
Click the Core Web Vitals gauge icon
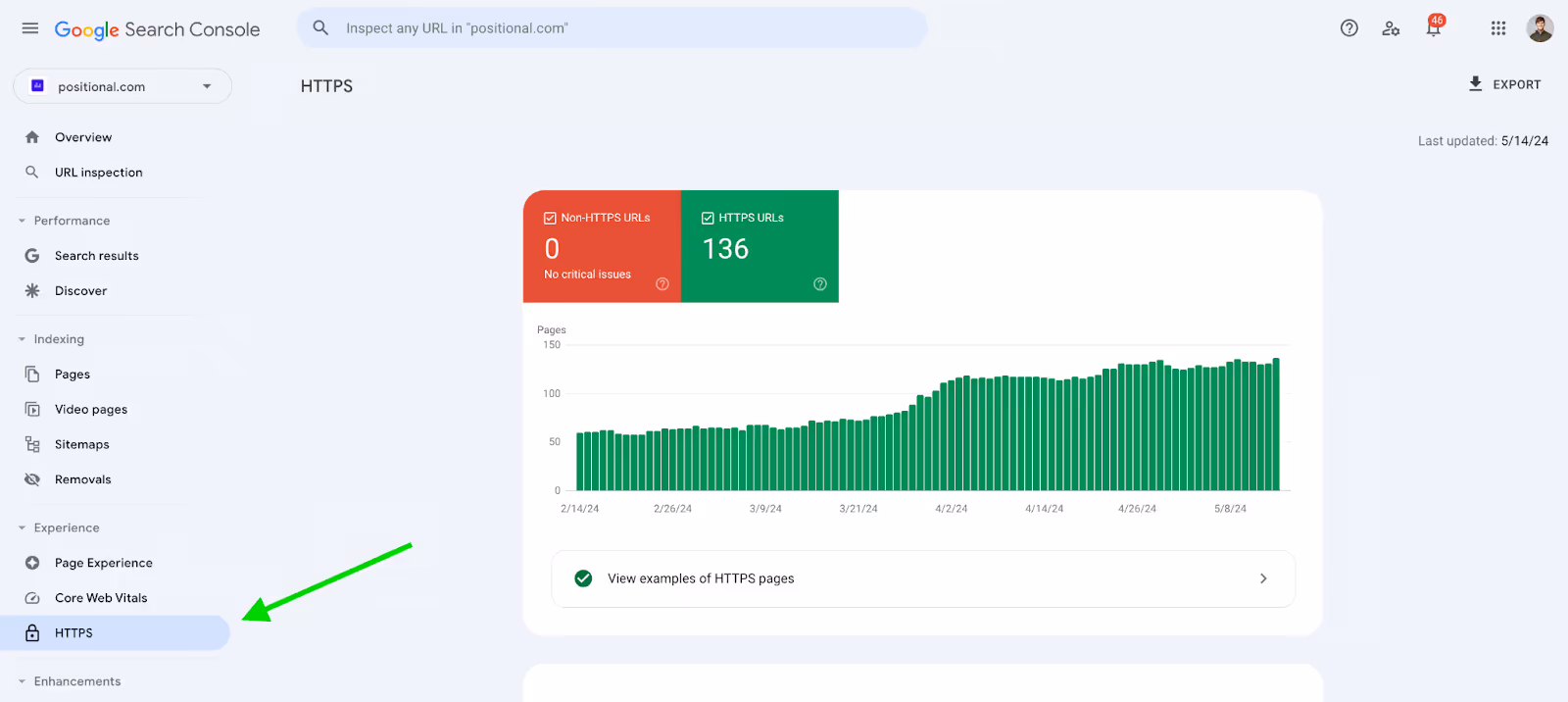(x=32, y=598)
